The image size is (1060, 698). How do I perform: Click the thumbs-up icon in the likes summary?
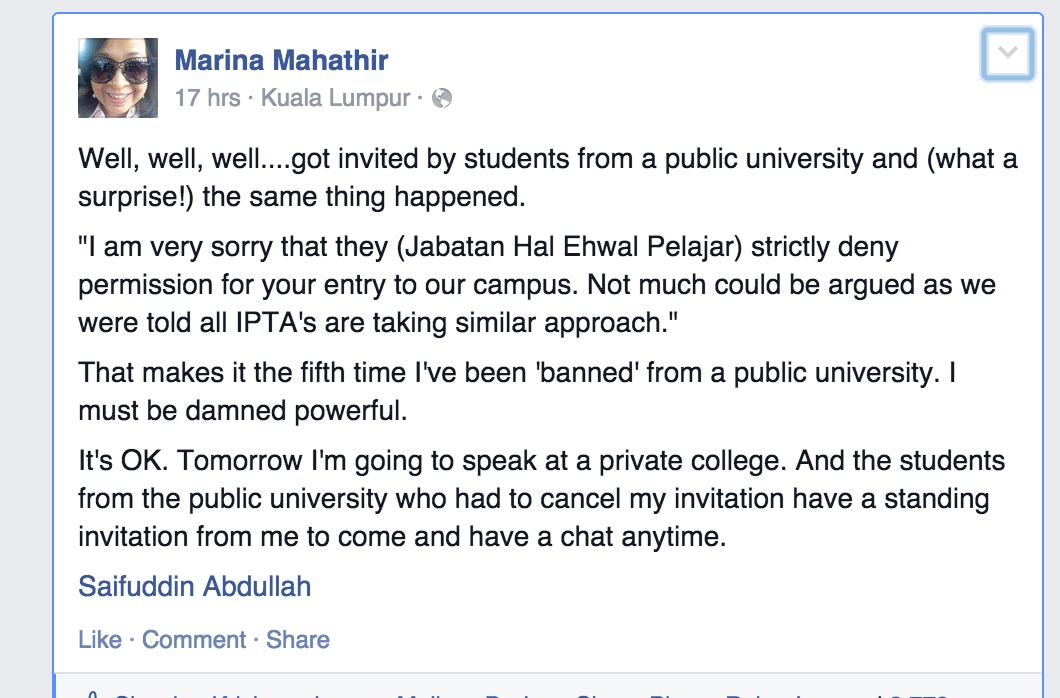tap(92, 694)
